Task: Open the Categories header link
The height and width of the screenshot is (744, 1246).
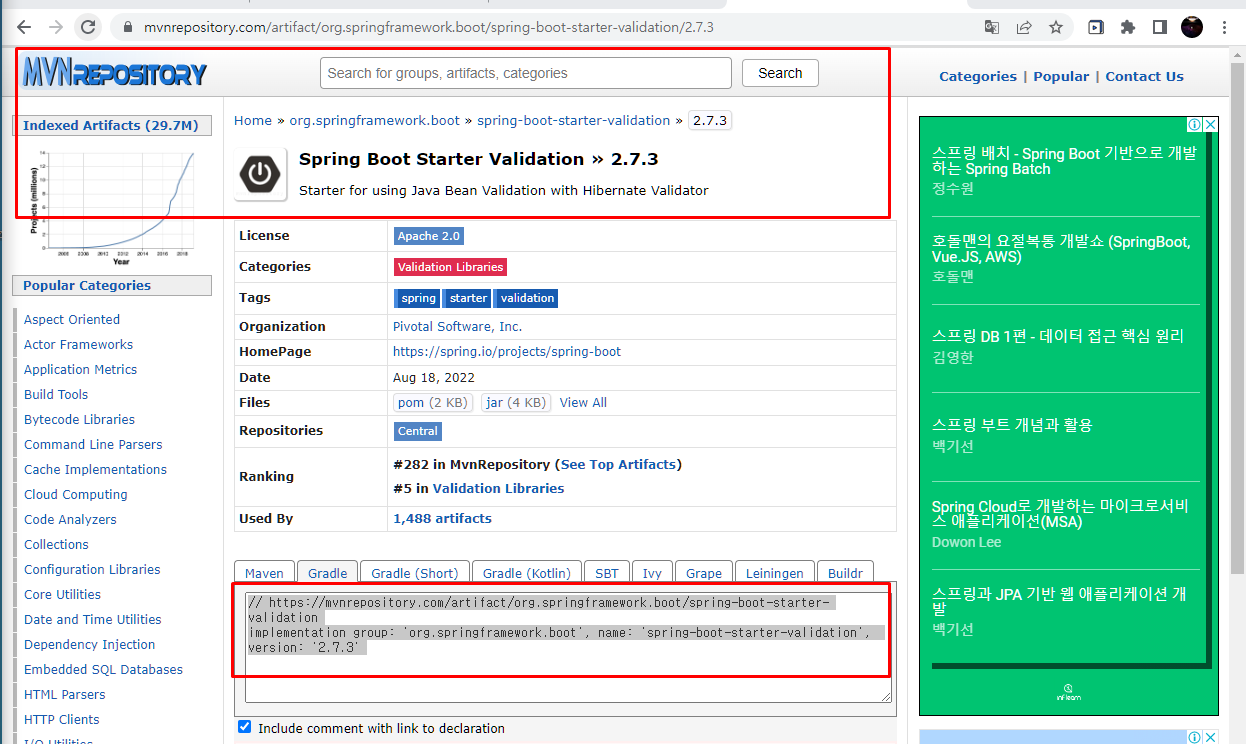Action: 978,76
